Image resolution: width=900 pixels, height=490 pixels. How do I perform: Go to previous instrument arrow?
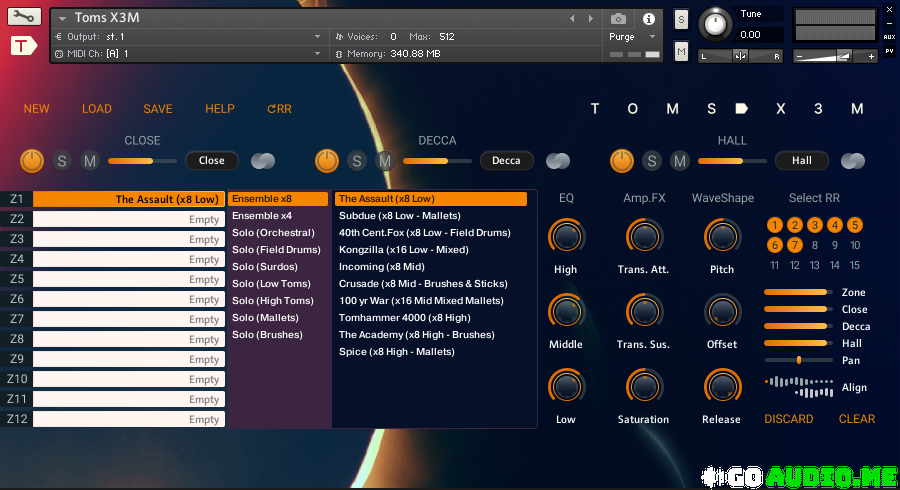click(x=572, y=19)
